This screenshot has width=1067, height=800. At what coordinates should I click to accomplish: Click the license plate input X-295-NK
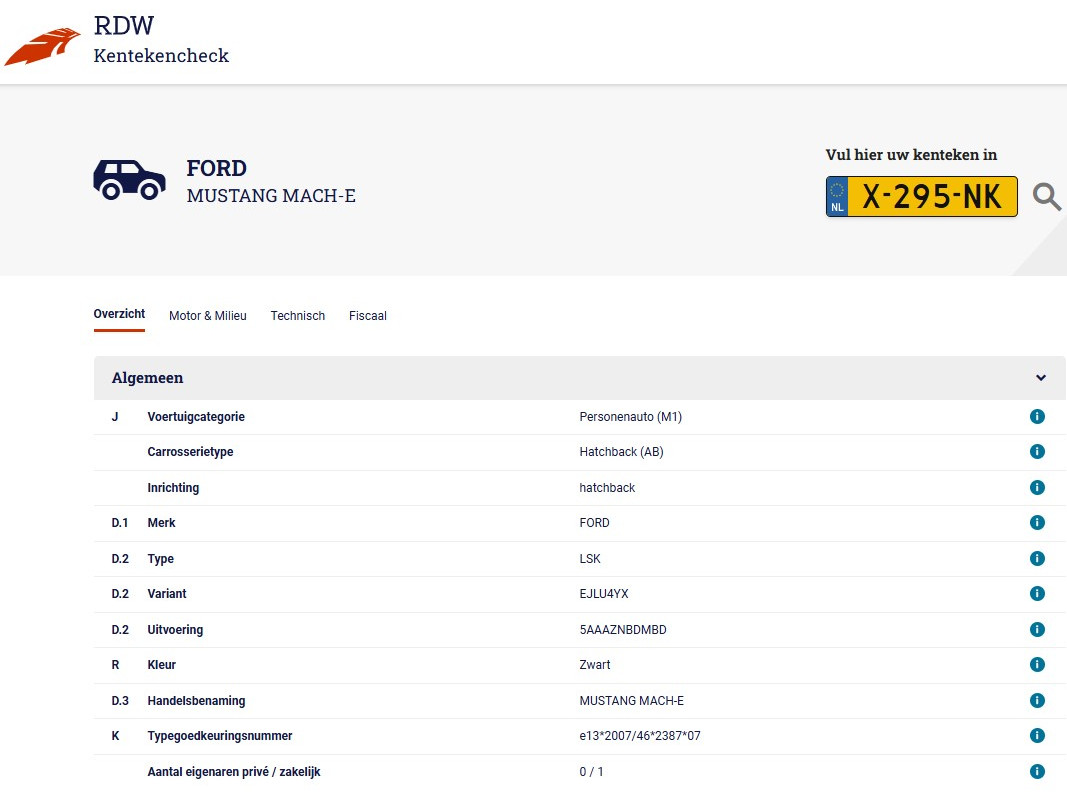[x=921, y=197]
